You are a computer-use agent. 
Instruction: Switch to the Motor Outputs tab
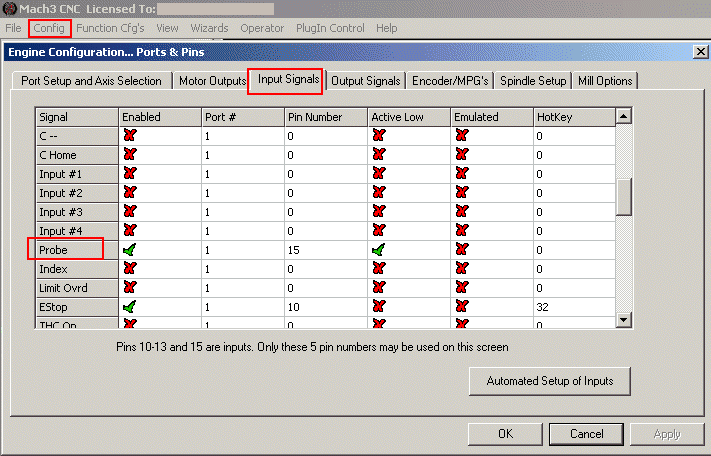[x=212, y=81]
